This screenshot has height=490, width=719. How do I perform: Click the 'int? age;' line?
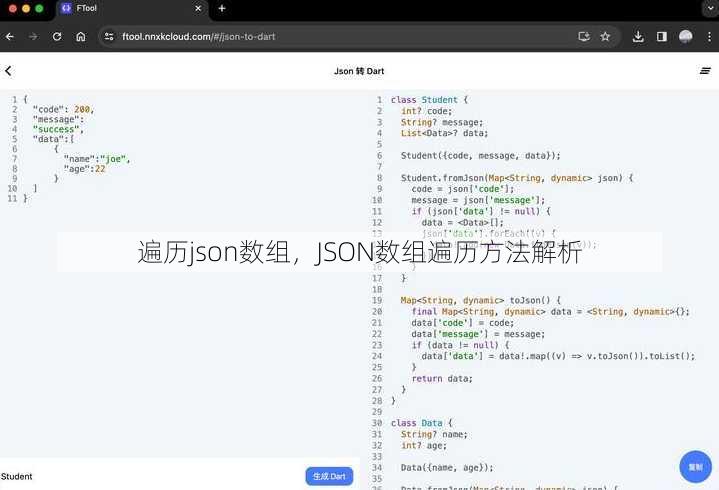point(424,446)
